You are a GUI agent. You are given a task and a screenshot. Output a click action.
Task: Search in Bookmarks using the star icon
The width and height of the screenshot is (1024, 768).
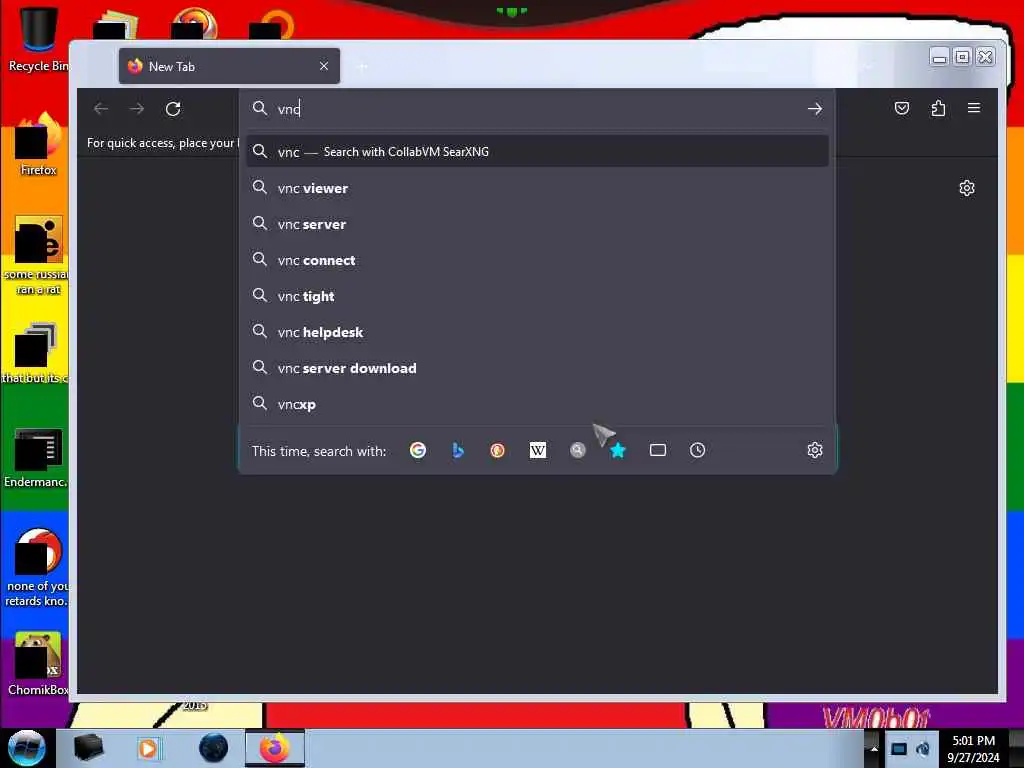tap(618, 450)
